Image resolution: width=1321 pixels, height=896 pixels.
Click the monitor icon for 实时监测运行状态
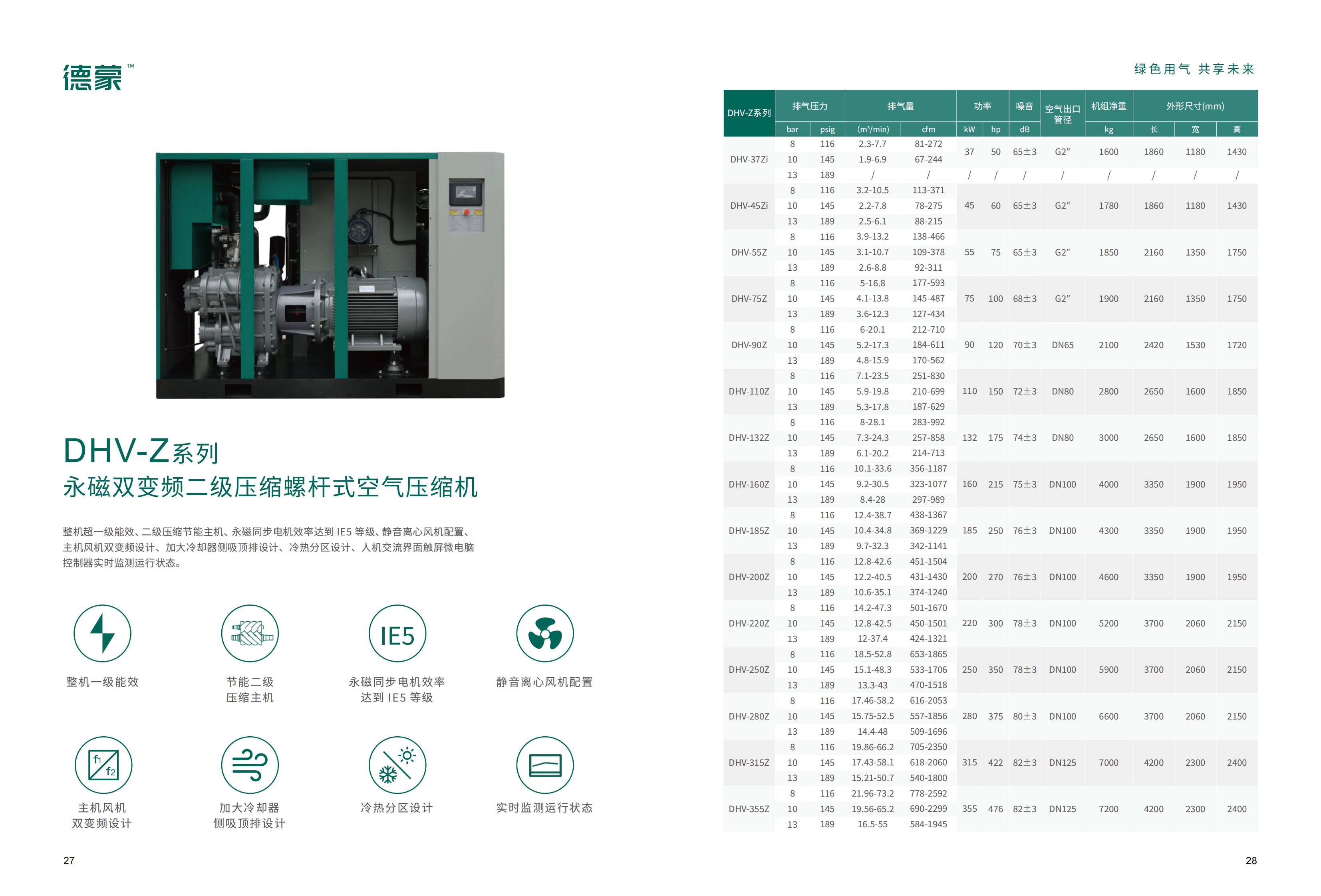point(545,765)
